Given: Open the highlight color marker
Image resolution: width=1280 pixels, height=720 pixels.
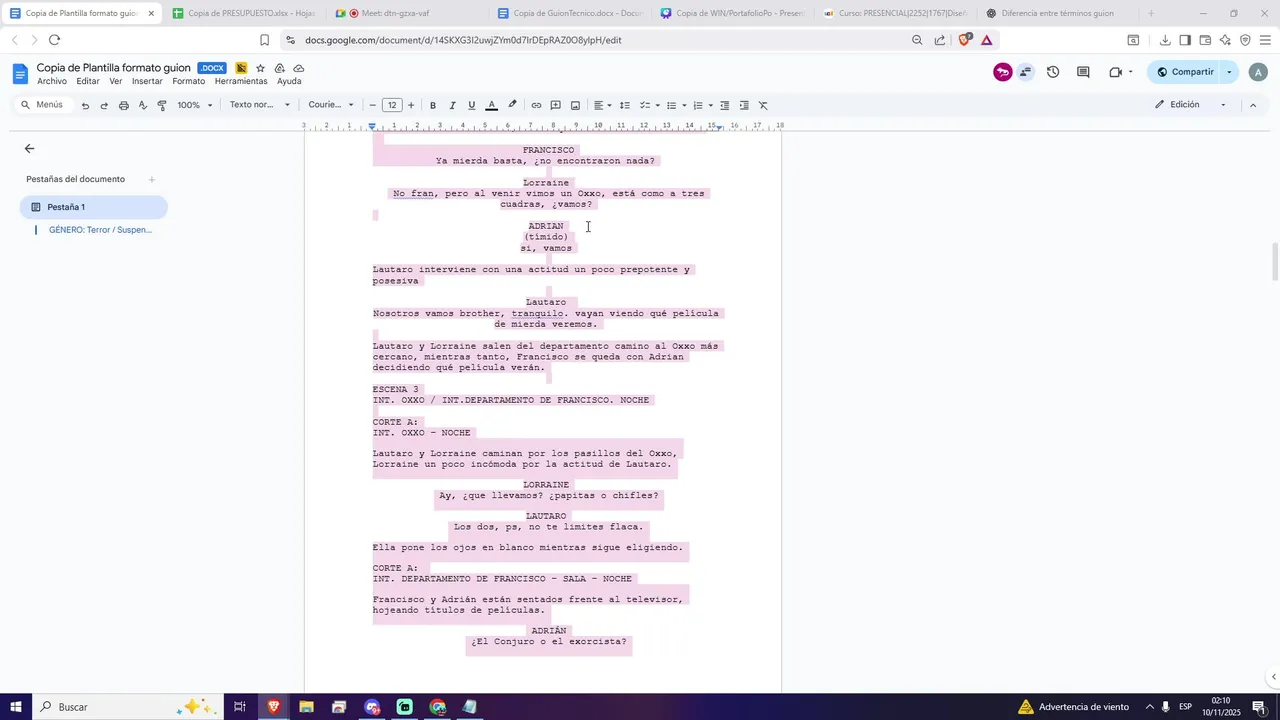Looking at the screenshot, I should [x=512, y=105].
